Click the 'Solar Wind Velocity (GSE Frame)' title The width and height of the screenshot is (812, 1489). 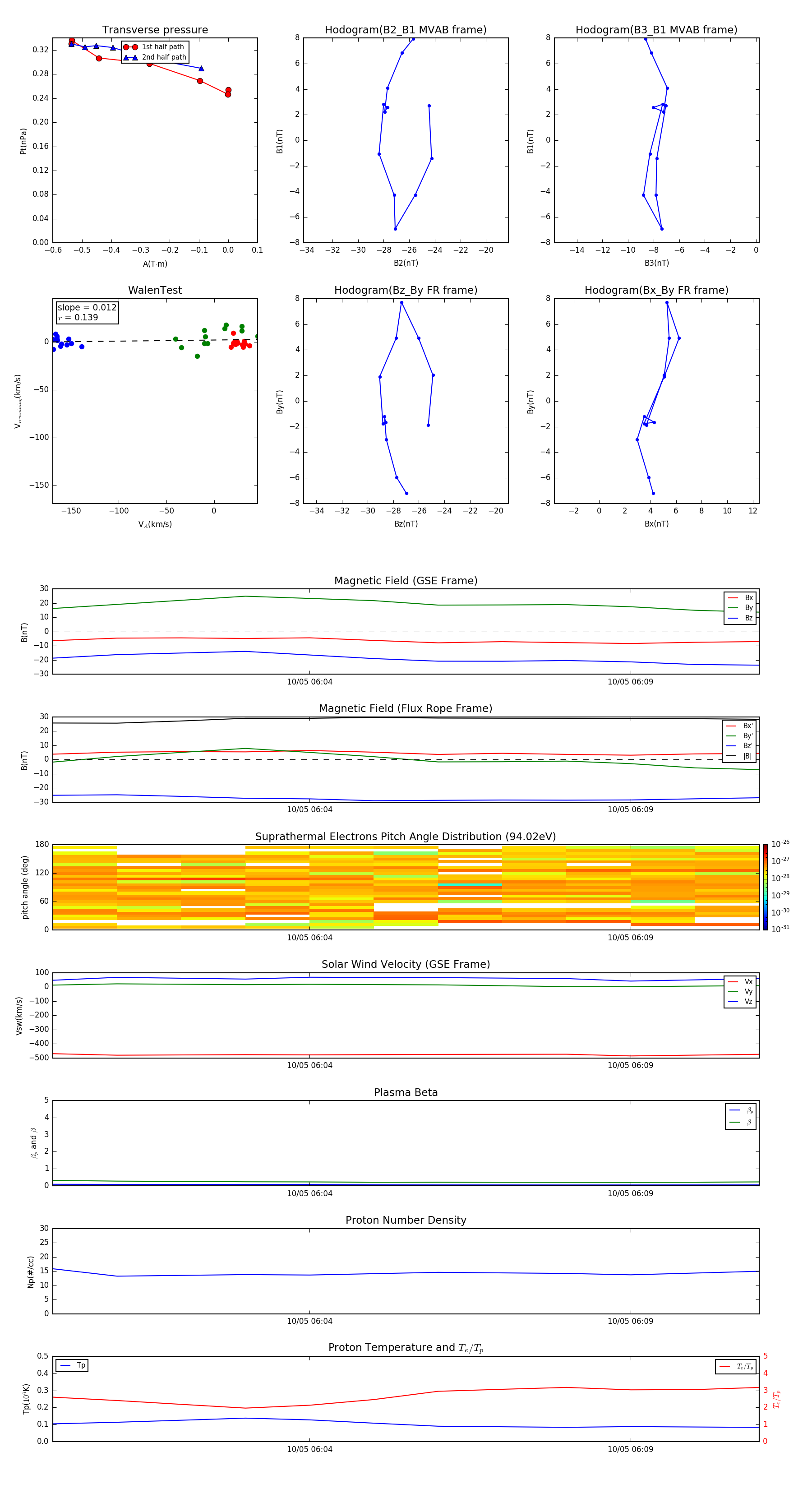coord(406,965)
